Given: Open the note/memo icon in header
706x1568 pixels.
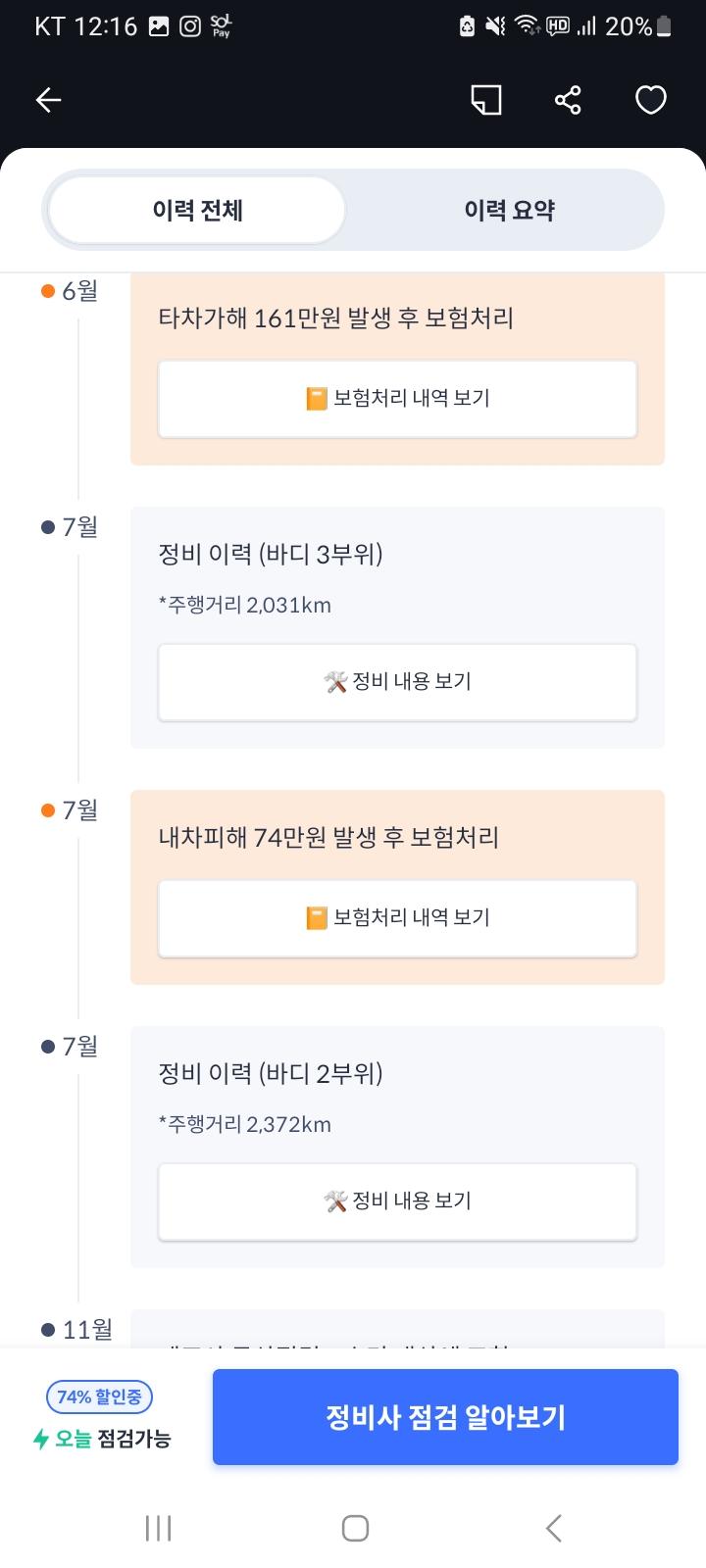Looking at the screenshot, I should pyautogui.click(x=486, y=100).
